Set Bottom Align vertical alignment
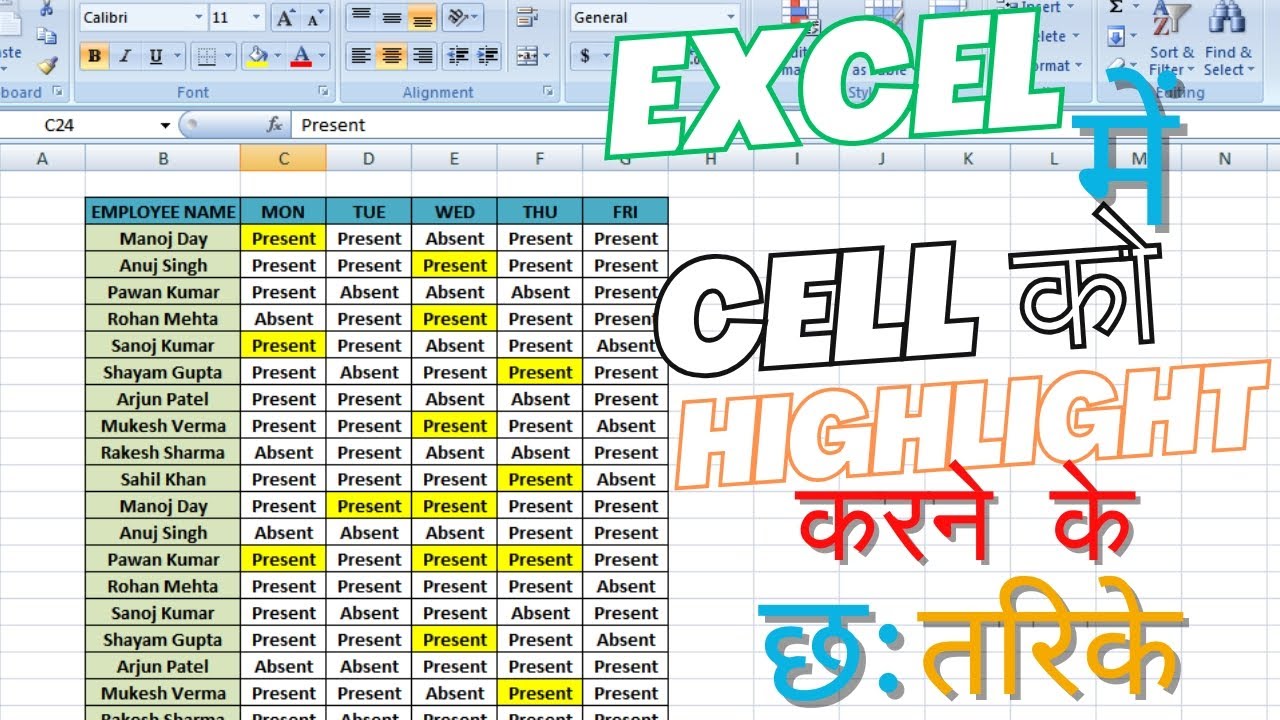 coord(422,17)
